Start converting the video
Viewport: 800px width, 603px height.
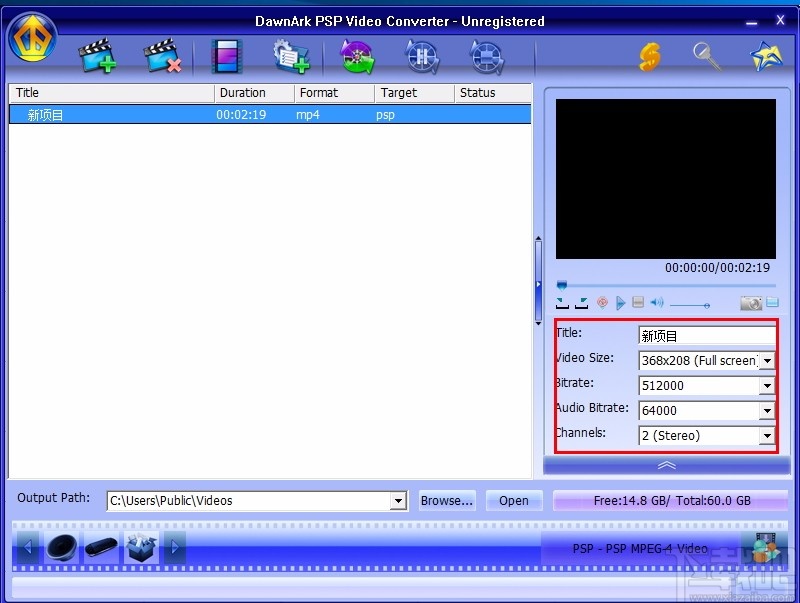(x=357, y=57)
